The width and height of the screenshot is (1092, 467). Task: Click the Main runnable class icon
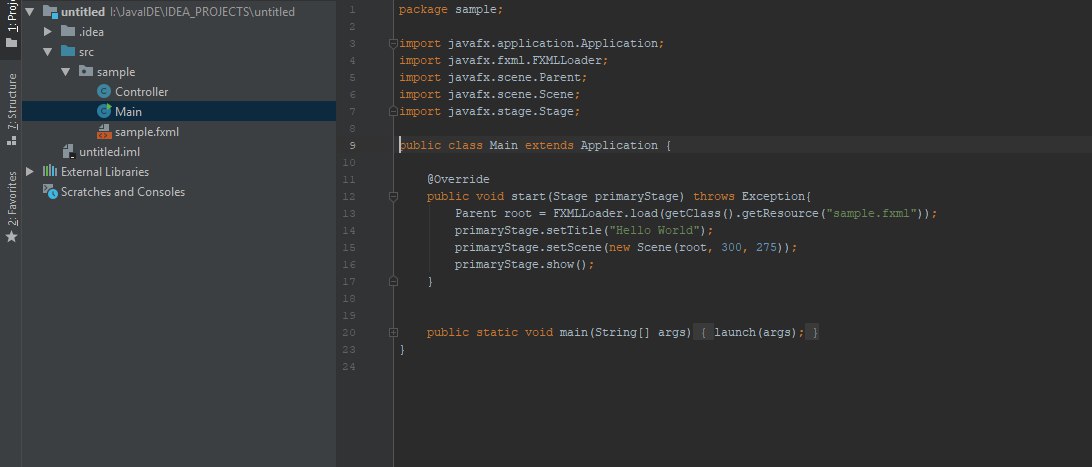[104, 111]
